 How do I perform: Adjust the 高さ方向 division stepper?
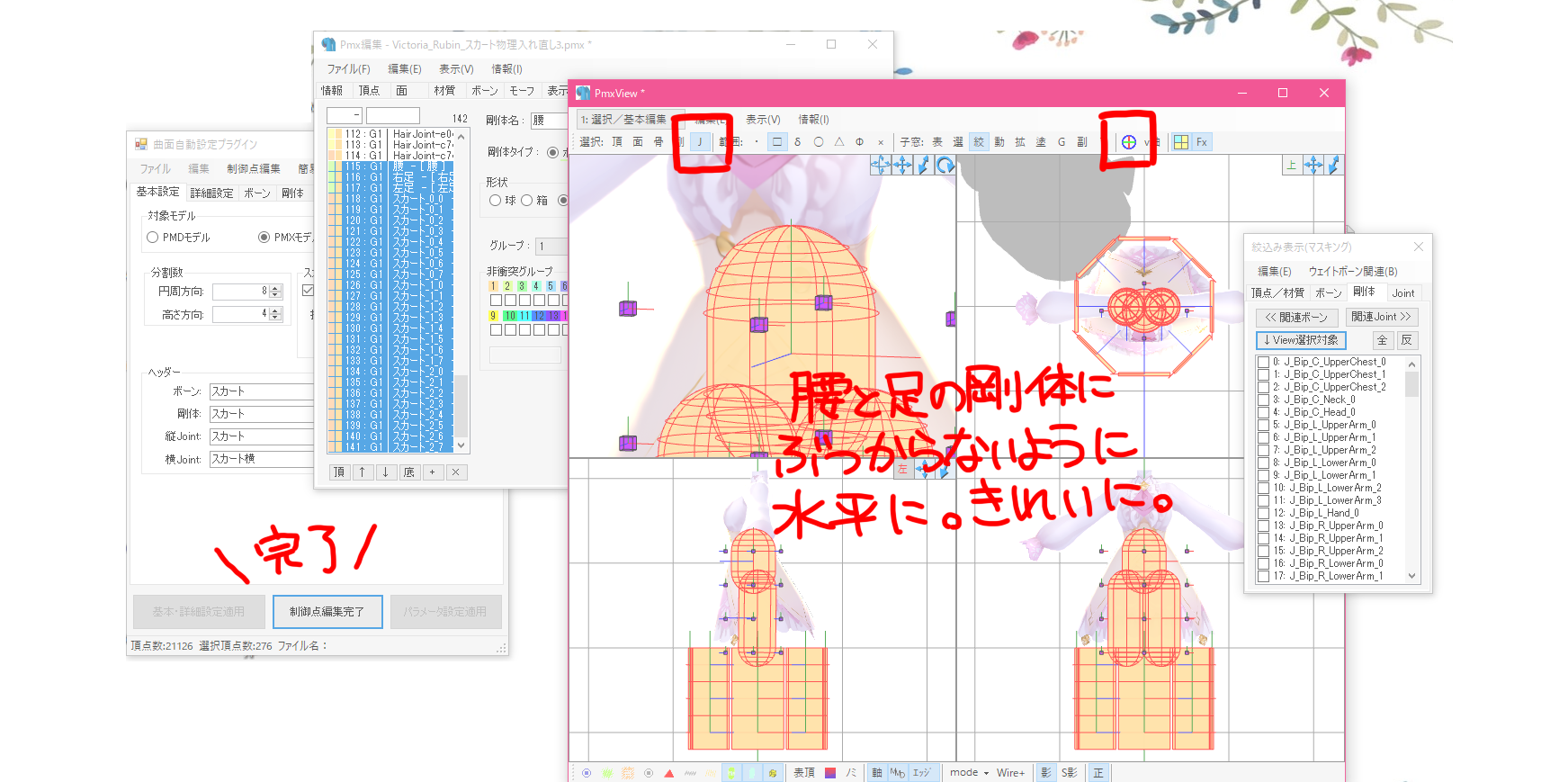[x=275, y=314]
